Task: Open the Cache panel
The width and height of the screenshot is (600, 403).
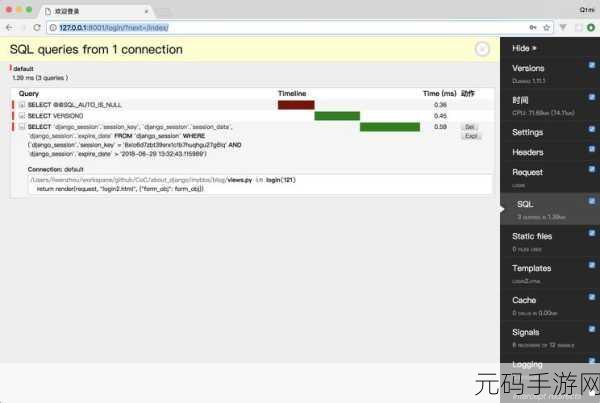Action: tap(524, 300)
